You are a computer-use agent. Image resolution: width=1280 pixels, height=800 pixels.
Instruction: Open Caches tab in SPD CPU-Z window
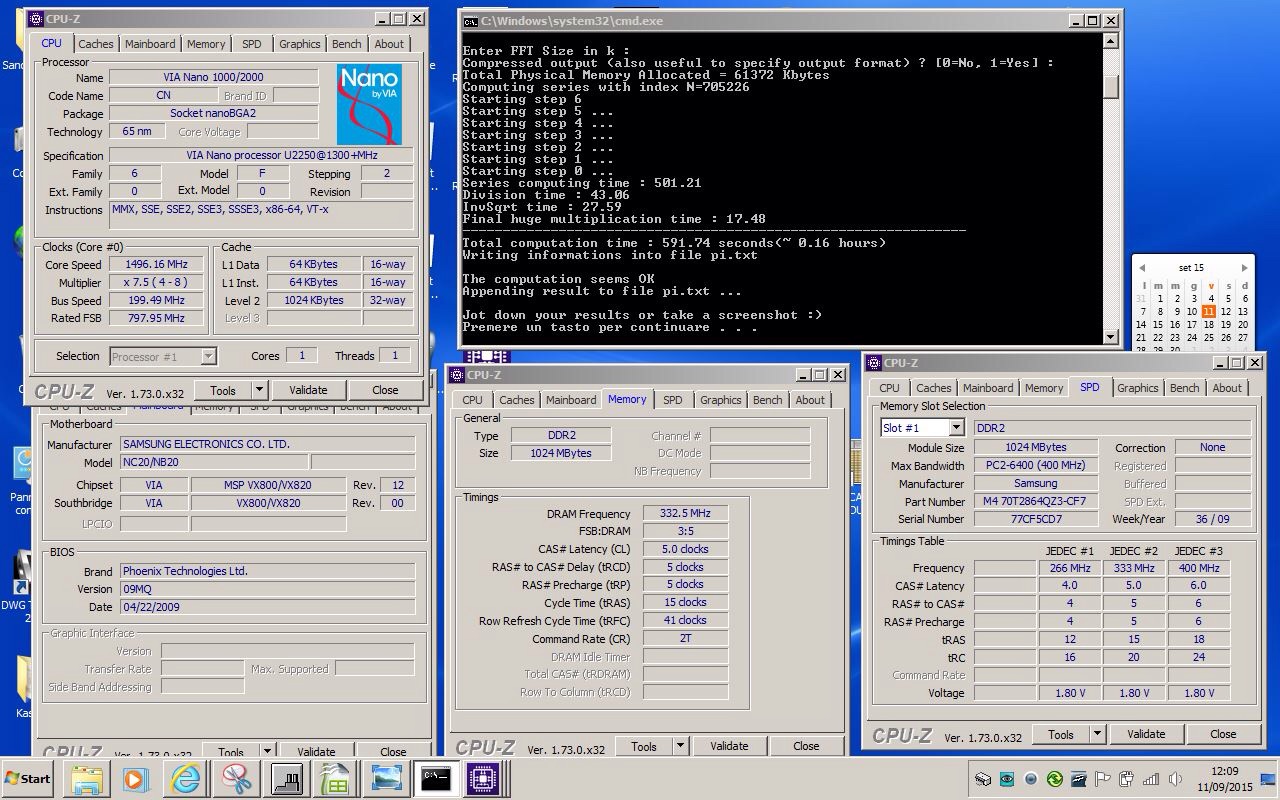click(934, 388)
